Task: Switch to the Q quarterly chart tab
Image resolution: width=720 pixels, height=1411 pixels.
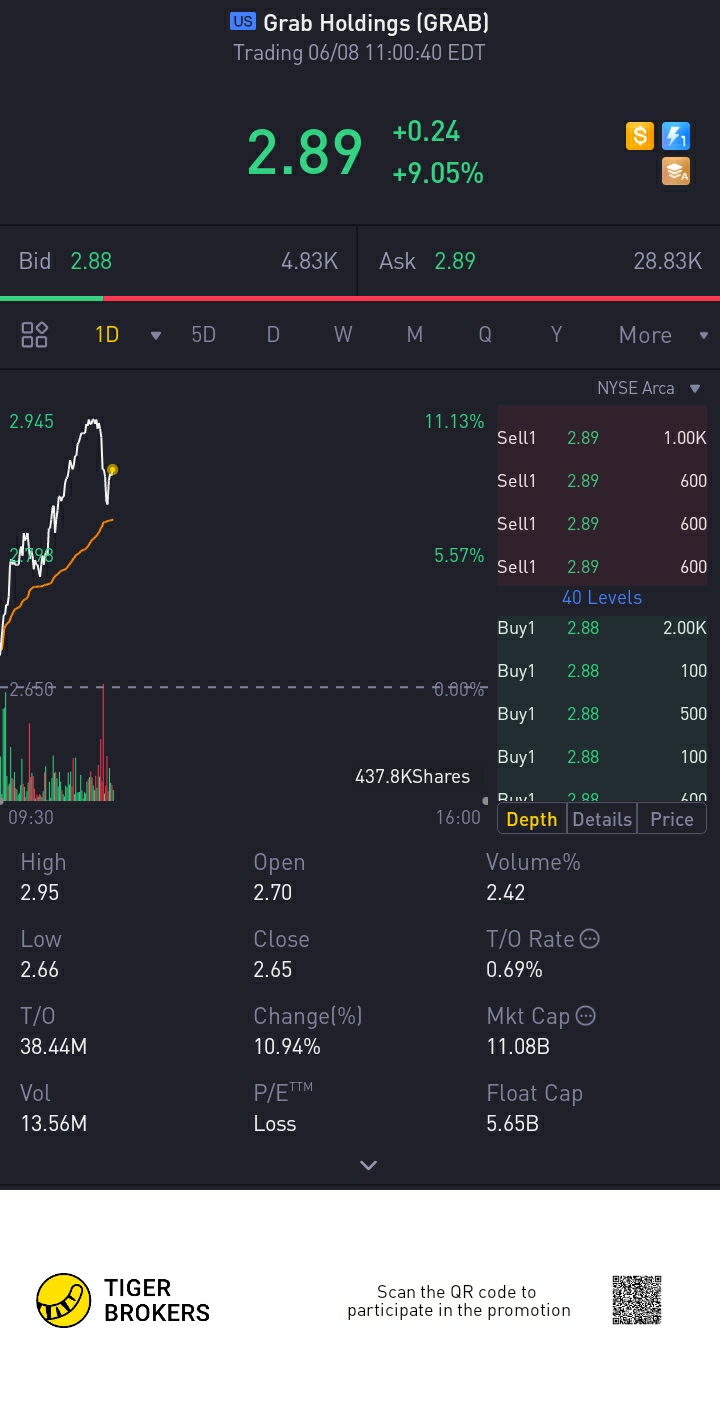Action: pos(485,335)
